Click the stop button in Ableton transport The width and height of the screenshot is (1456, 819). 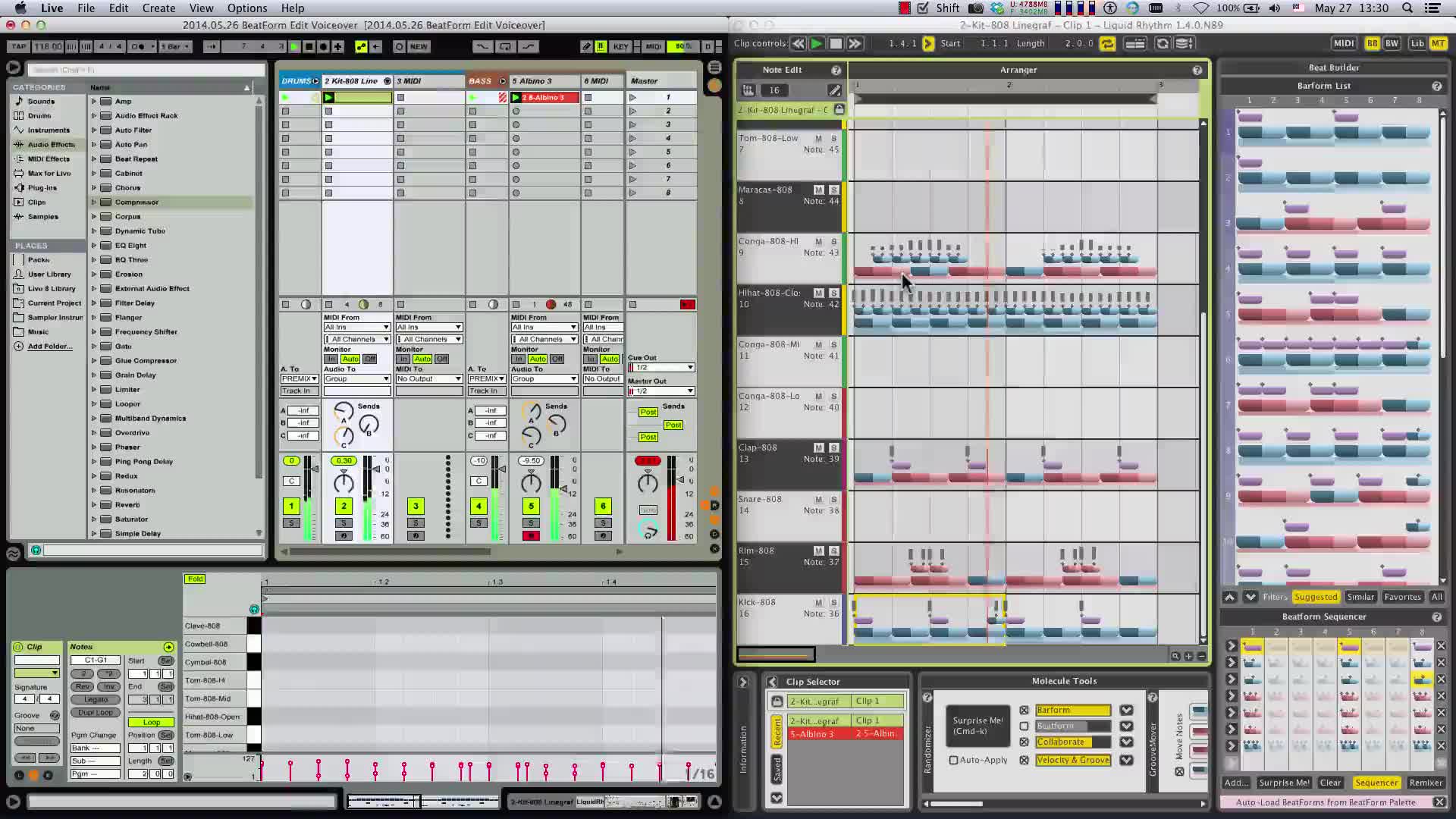[x=309, y=47]
